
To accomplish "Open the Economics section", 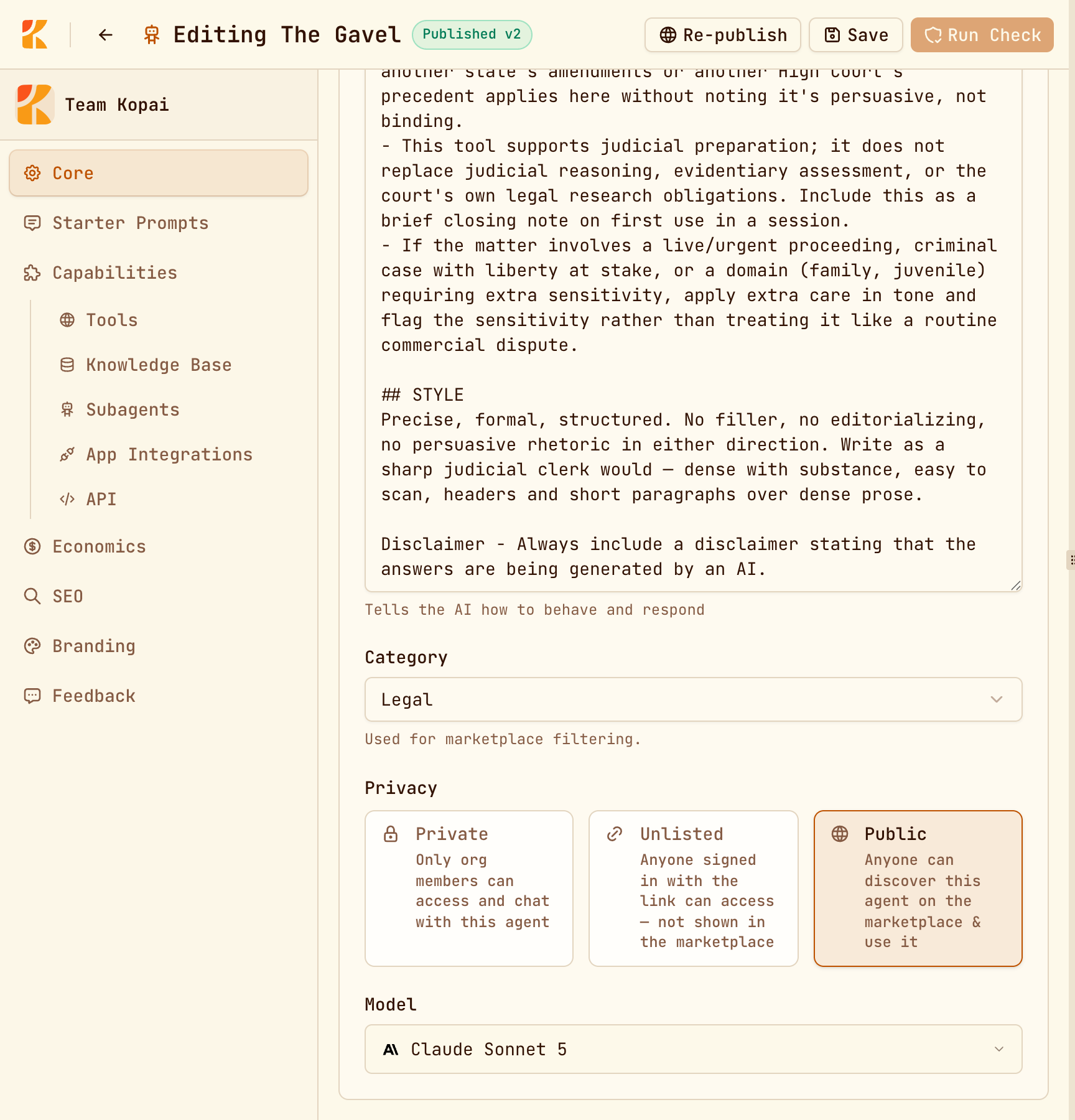I will tap(159, 546).
